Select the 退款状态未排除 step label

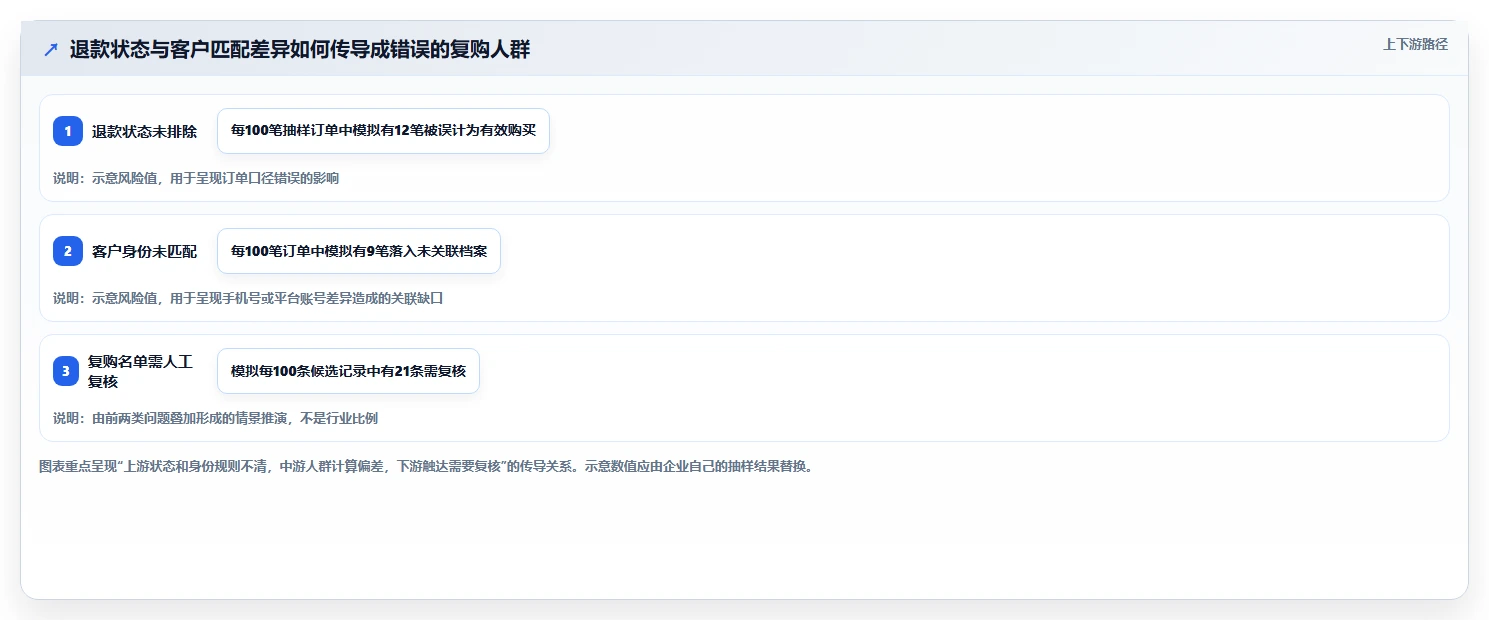(x=145, y=131)
